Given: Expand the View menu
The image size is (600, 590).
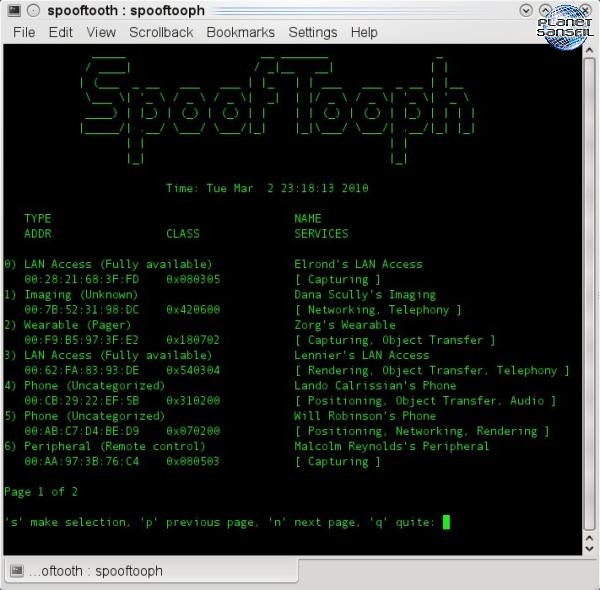Looking at the screenshot, I should 101,32.
